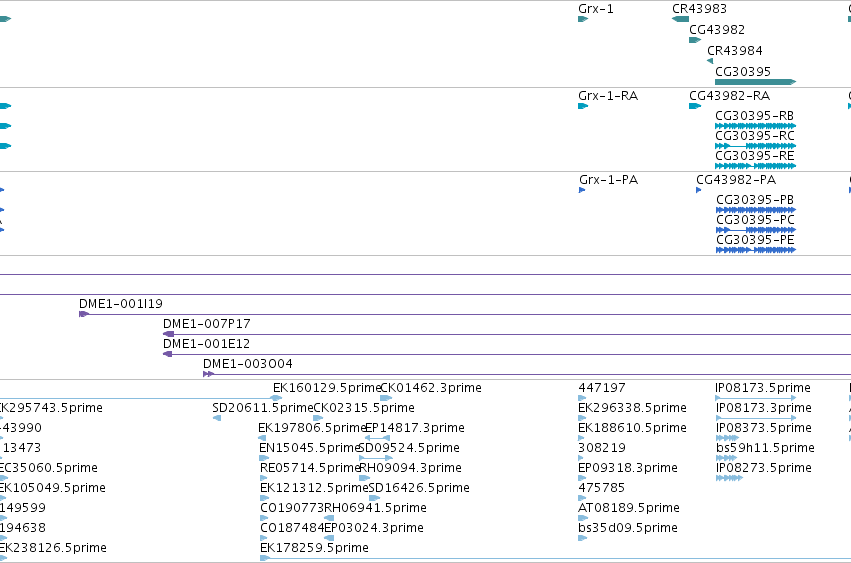Image resolution: width=851 pixels, height=563 pixels.
Task: Open the CG43982-RA transcript label
Action: 729,96
